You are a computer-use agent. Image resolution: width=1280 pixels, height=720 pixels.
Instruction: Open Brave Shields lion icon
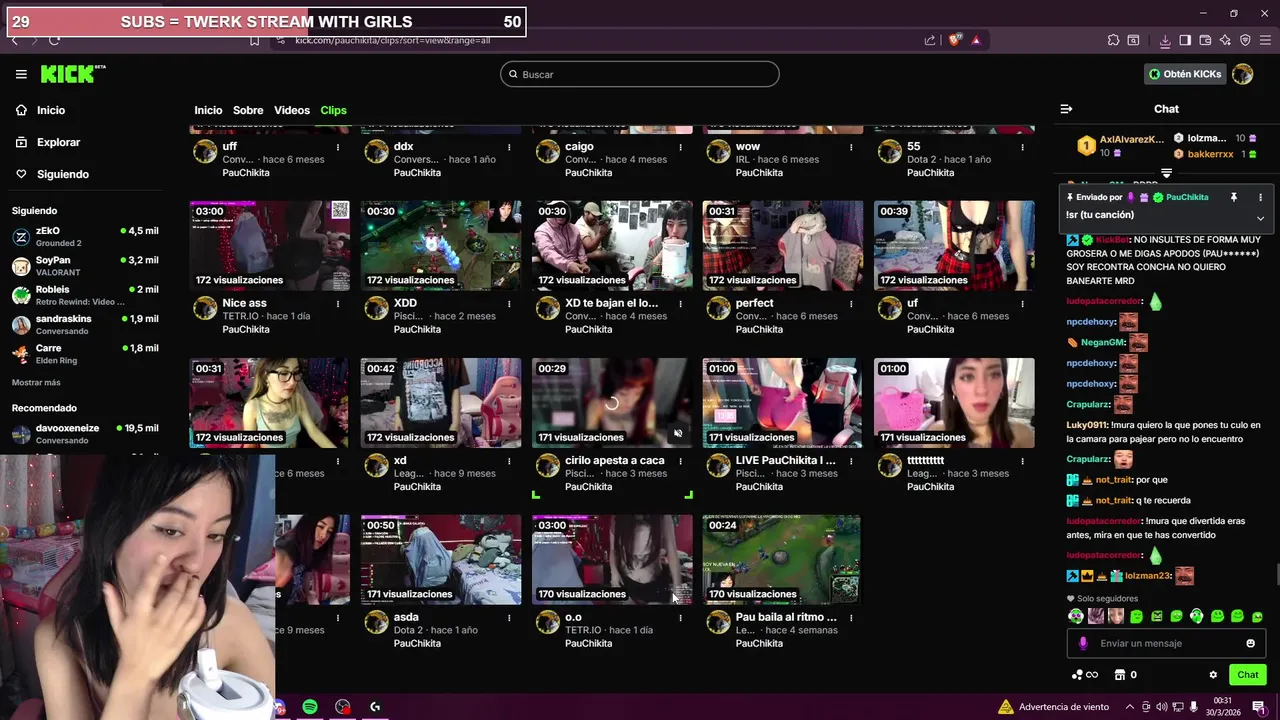click(955, 40)
